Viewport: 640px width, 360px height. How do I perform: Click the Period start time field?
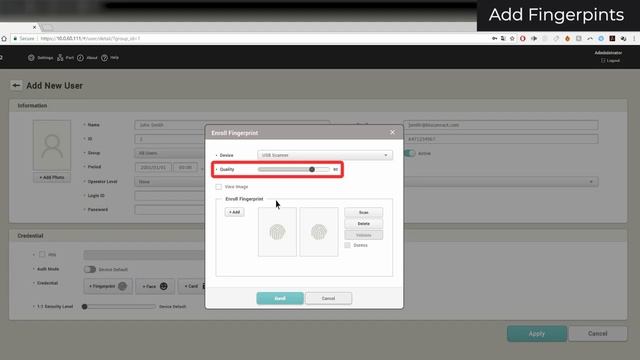(185, 167)
